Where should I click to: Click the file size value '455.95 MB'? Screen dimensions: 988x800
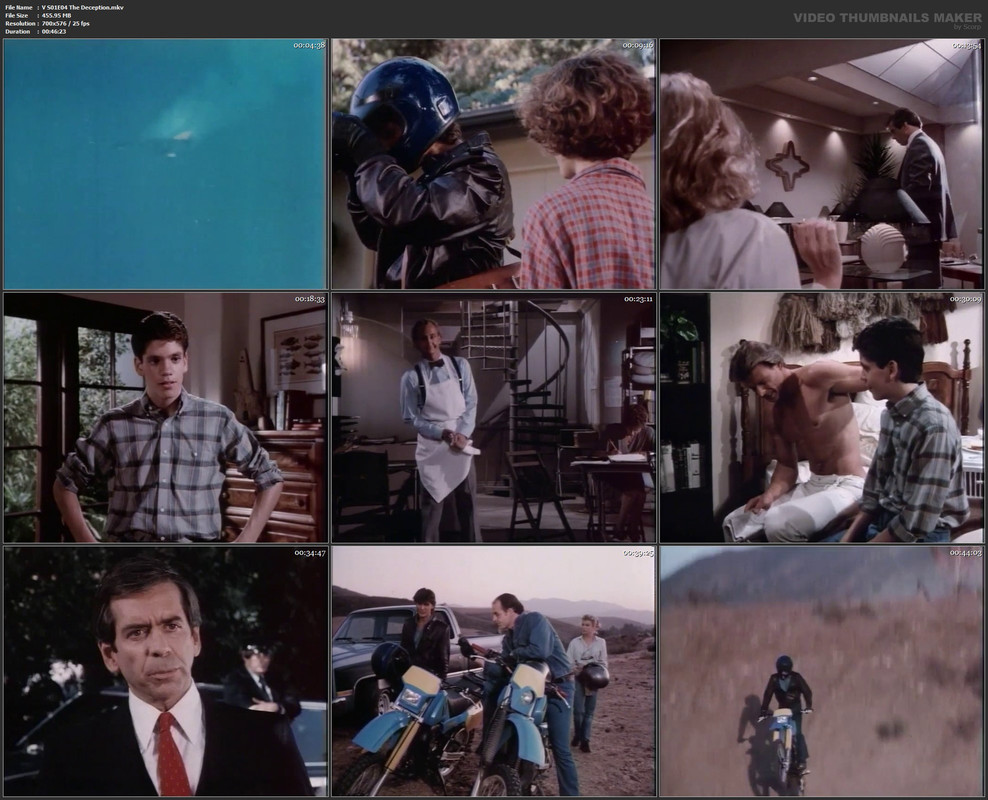click(57, 15)
